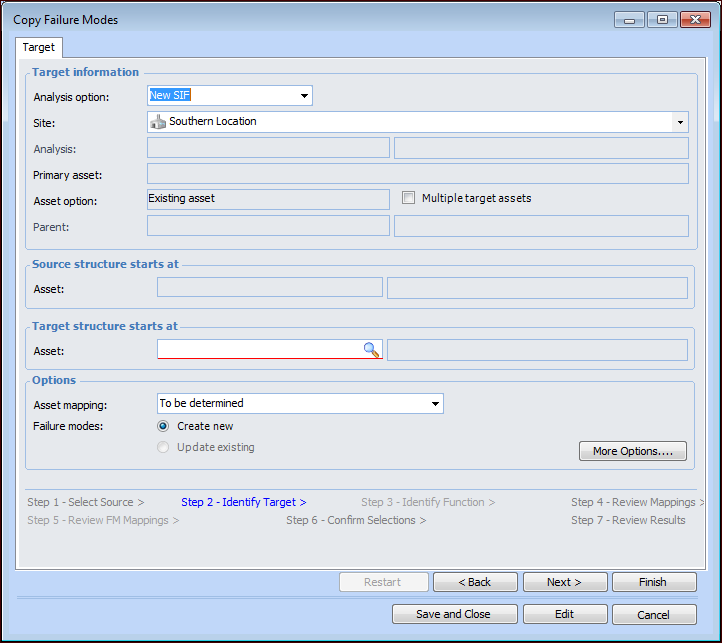Click the Finish button
The height and width of the screenshot is (643, 722).
pyautogui.click(x=653, y=582)
